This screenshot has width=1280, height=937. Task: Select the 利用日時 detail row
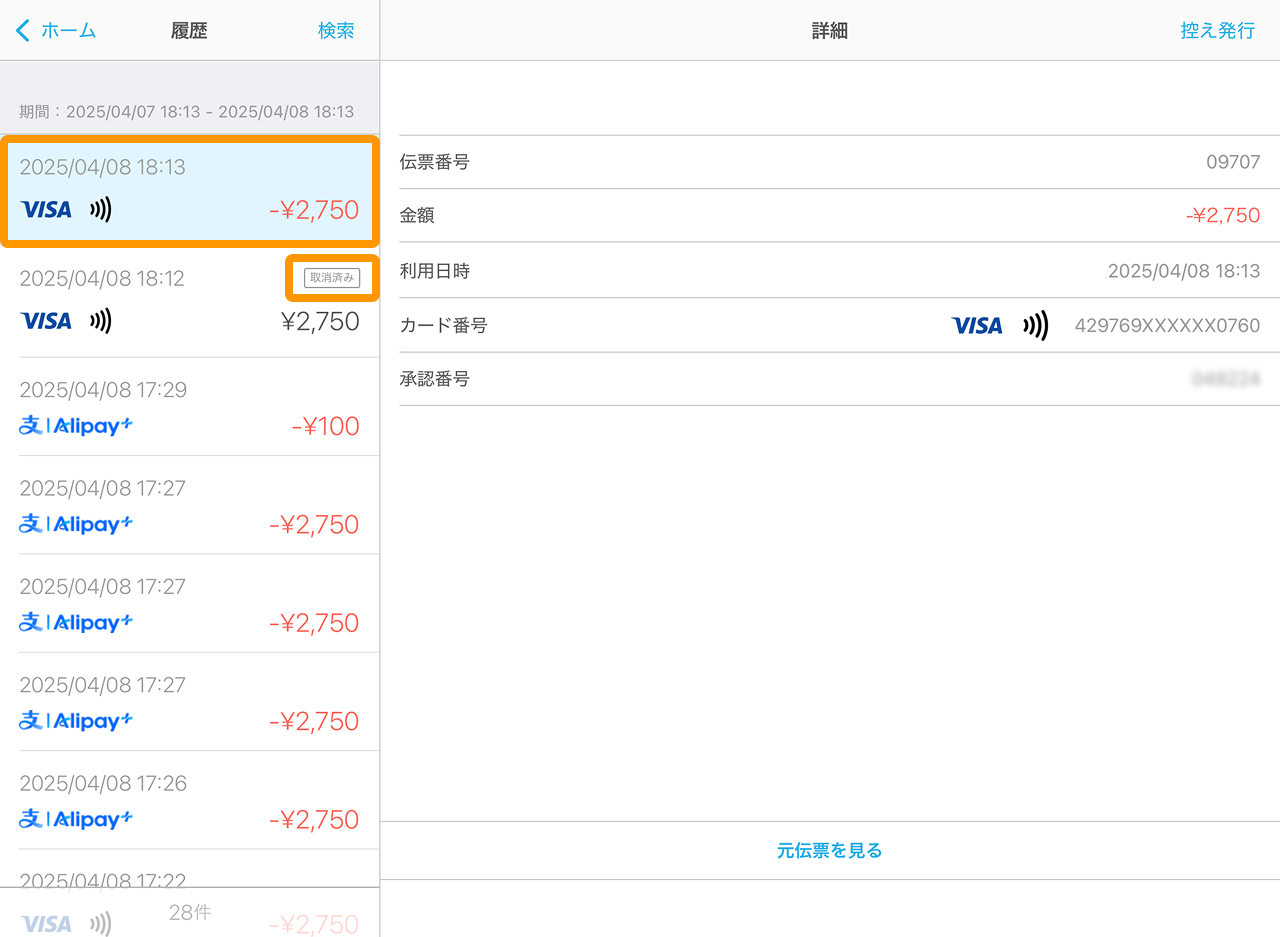[829, 270]
